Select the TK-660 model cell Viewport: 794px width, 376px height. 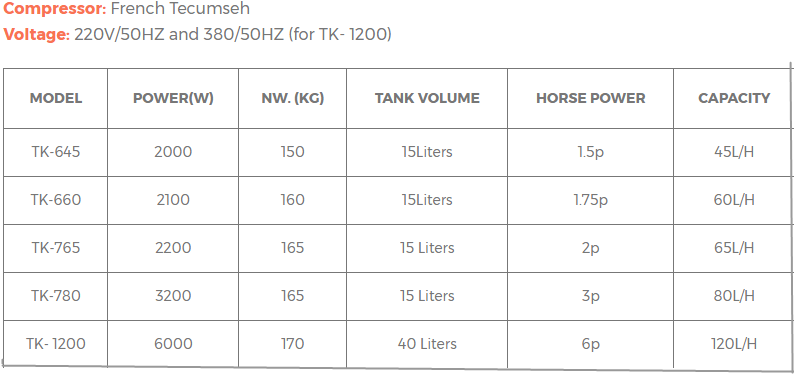pyautogui.click(x=56, y=200)
